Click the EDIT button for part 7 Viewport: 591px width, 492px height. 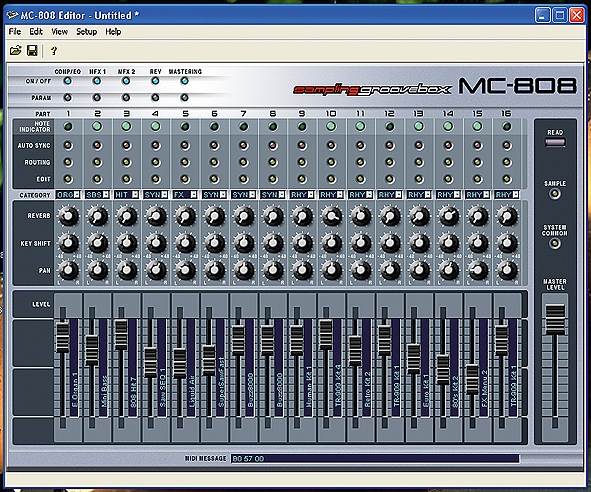[x=243, y=179]
